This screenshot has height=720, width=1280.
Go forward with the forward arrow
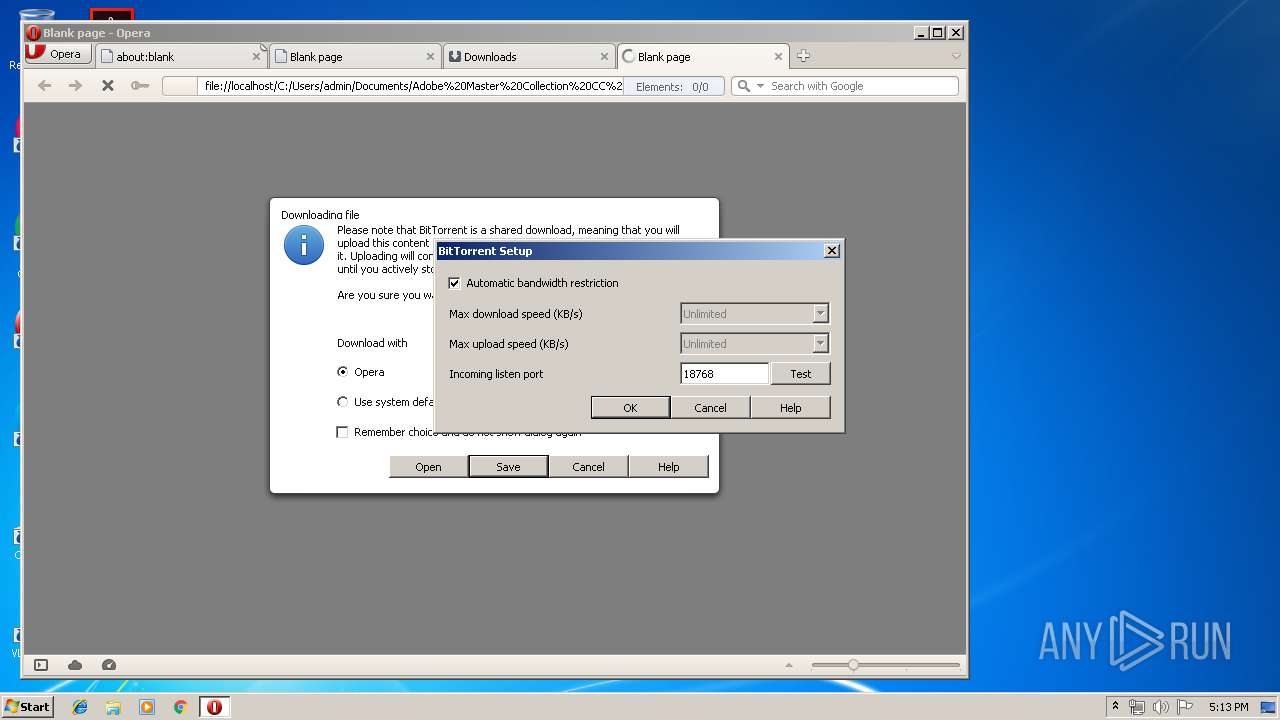point(75,86)
